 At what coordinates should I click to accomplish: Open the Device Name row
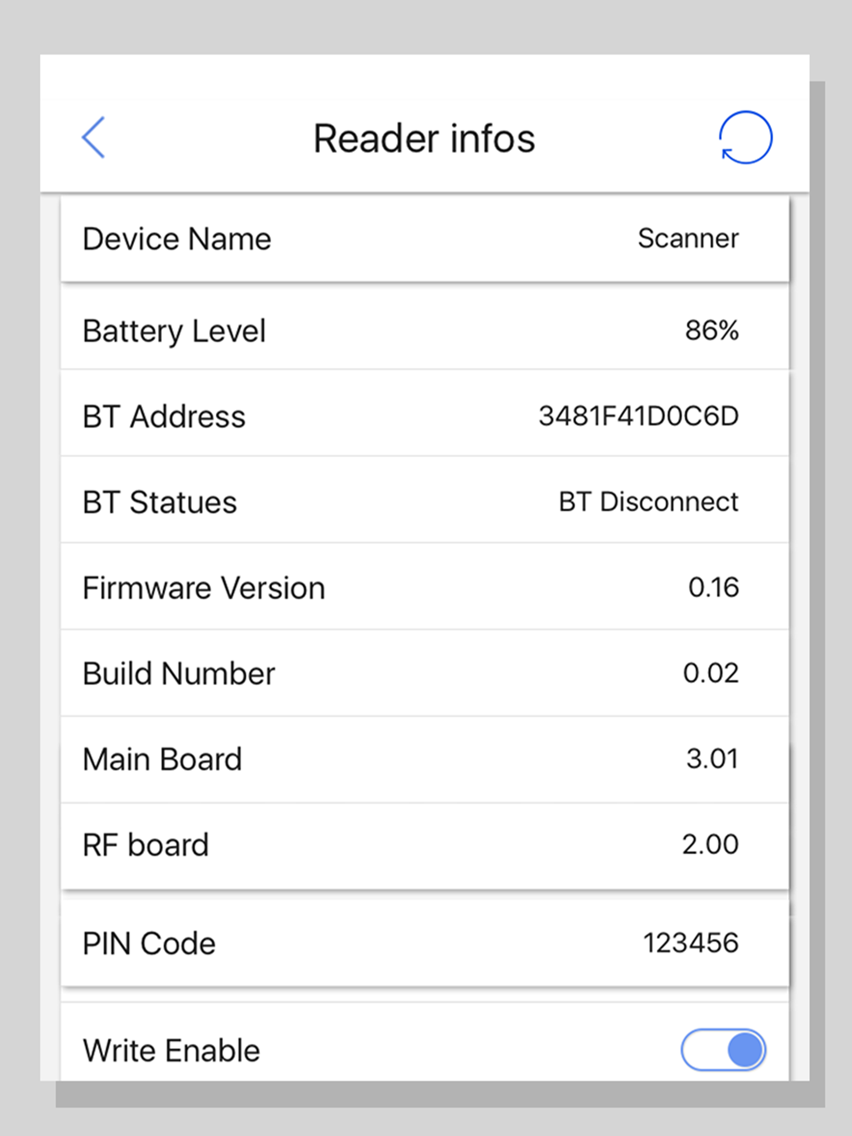click(425, 238)
